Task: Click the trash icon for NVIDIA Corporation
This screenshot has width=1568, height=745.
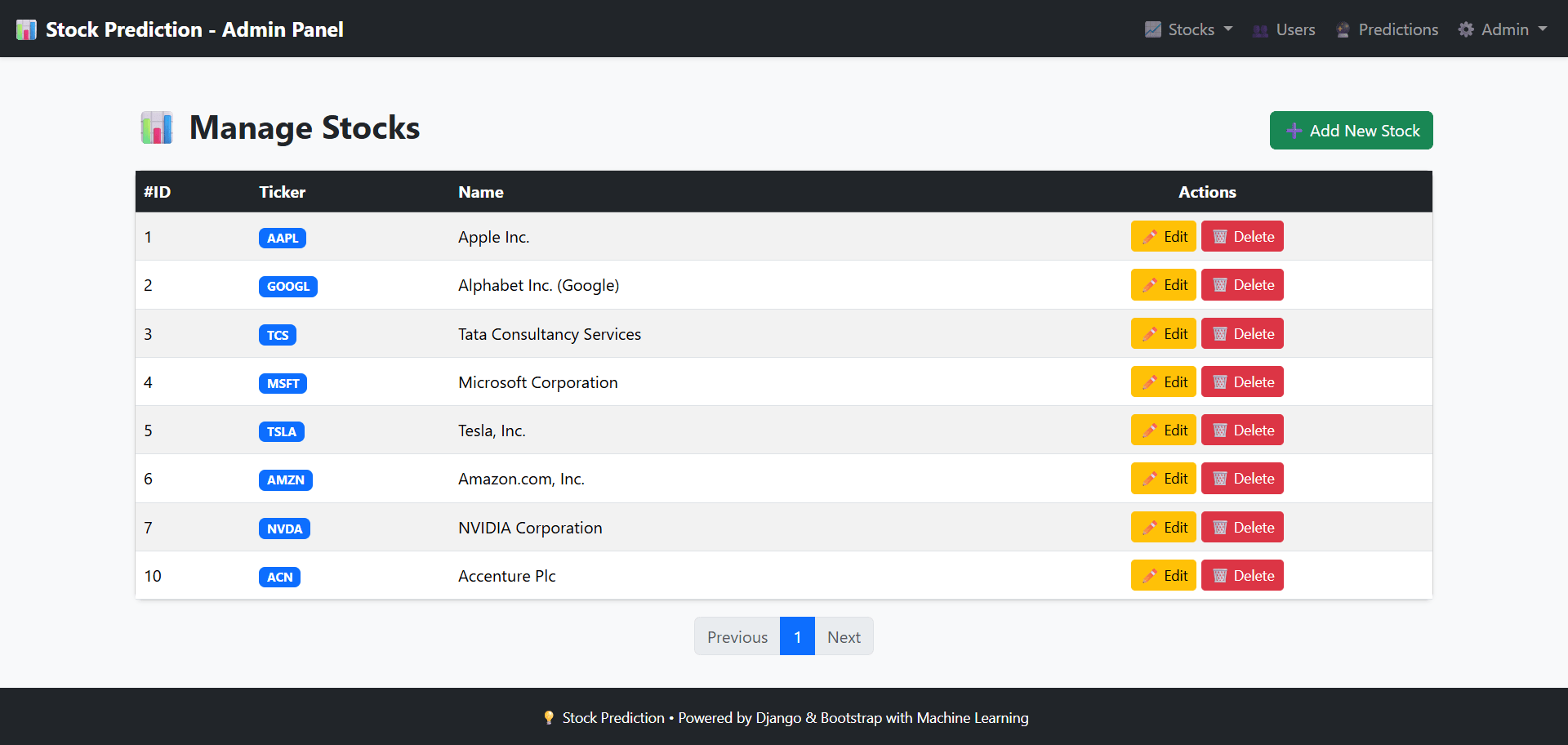Action: click(x=1220, y=528)
